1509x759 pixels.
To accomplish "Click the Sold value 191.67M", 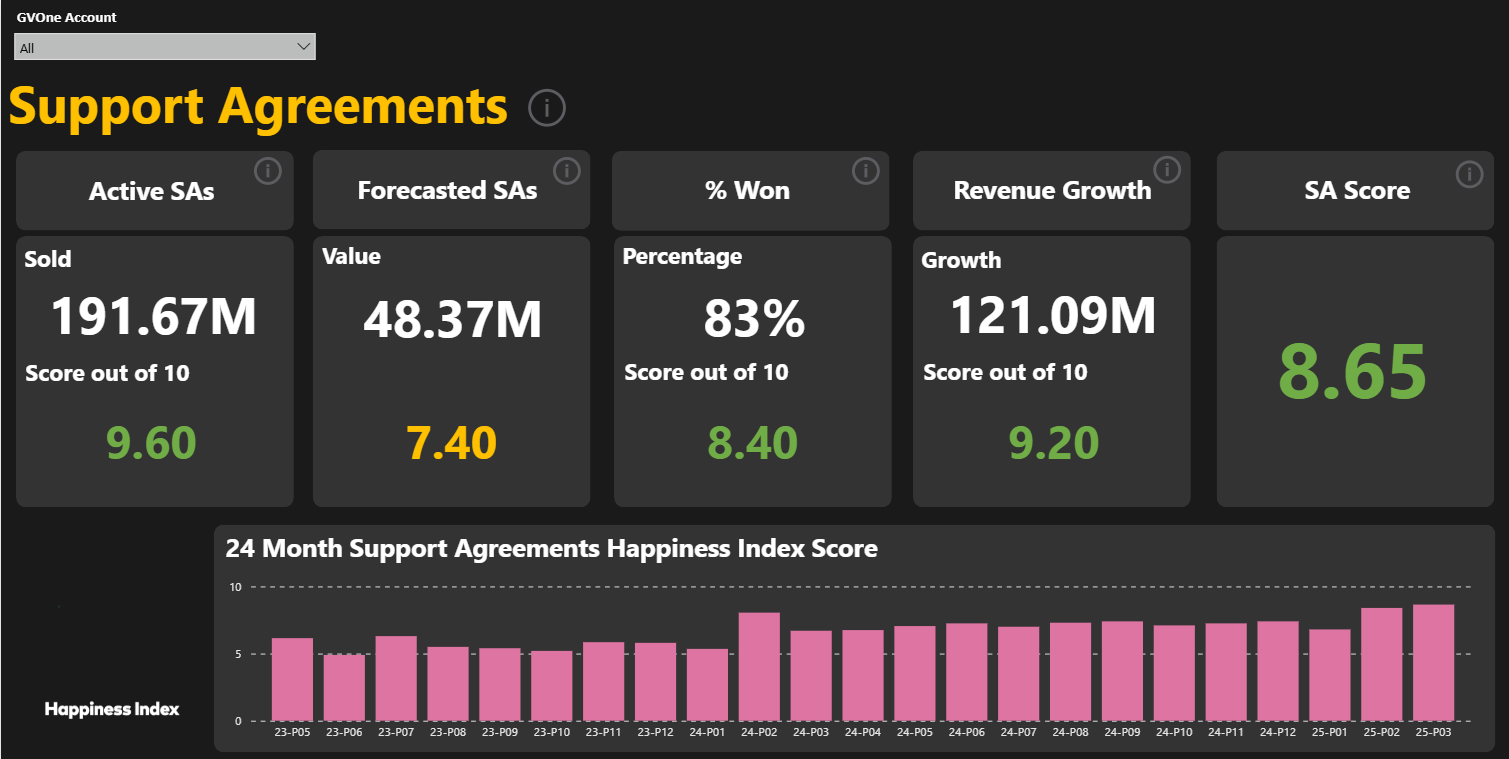I will click(x=154, y=316).
